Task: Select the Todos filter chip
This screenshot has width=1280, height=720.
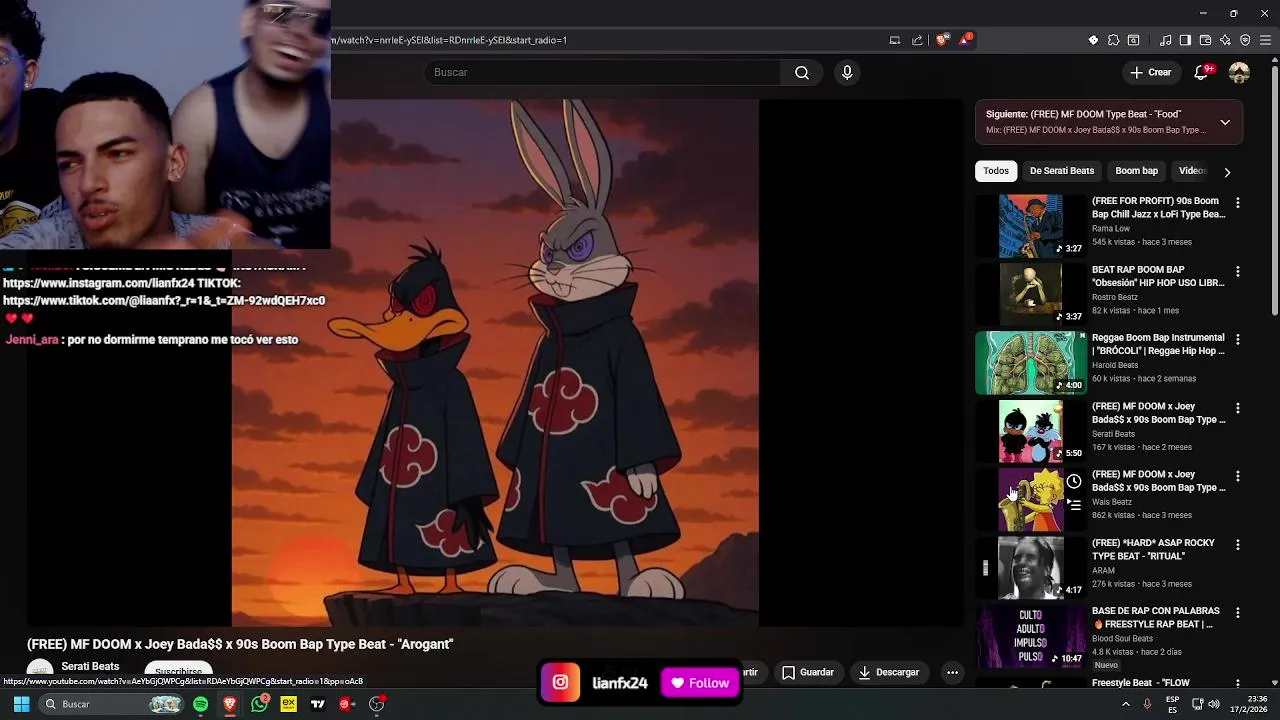Action: (x=996, y=171)
